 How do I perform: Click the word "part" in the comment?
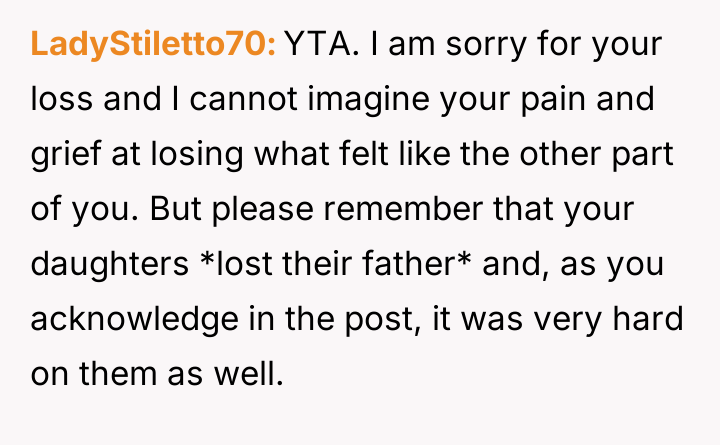coord(658,155)
